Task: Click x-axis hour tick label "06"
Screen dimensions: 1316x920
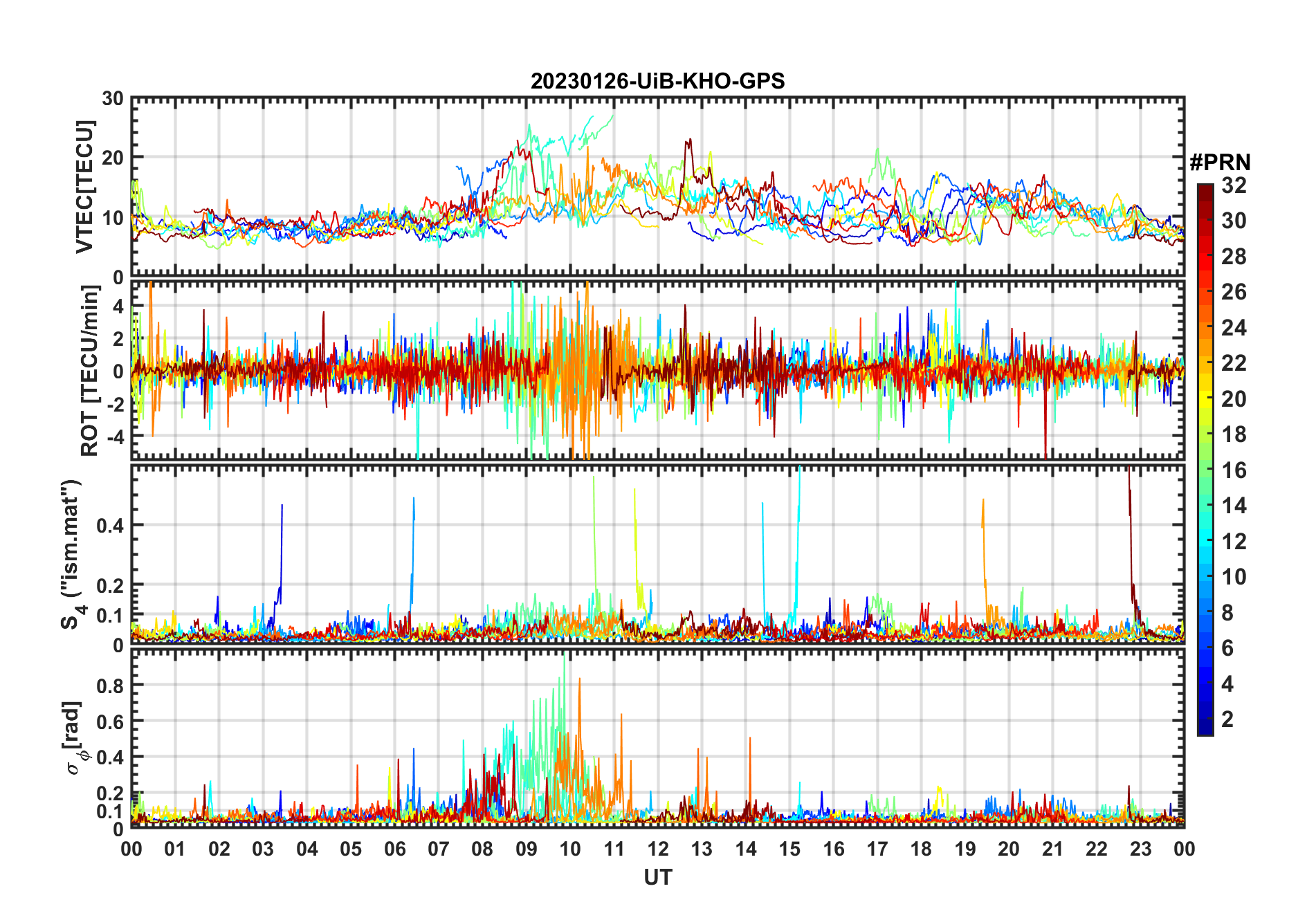Action: click(394, 849)
